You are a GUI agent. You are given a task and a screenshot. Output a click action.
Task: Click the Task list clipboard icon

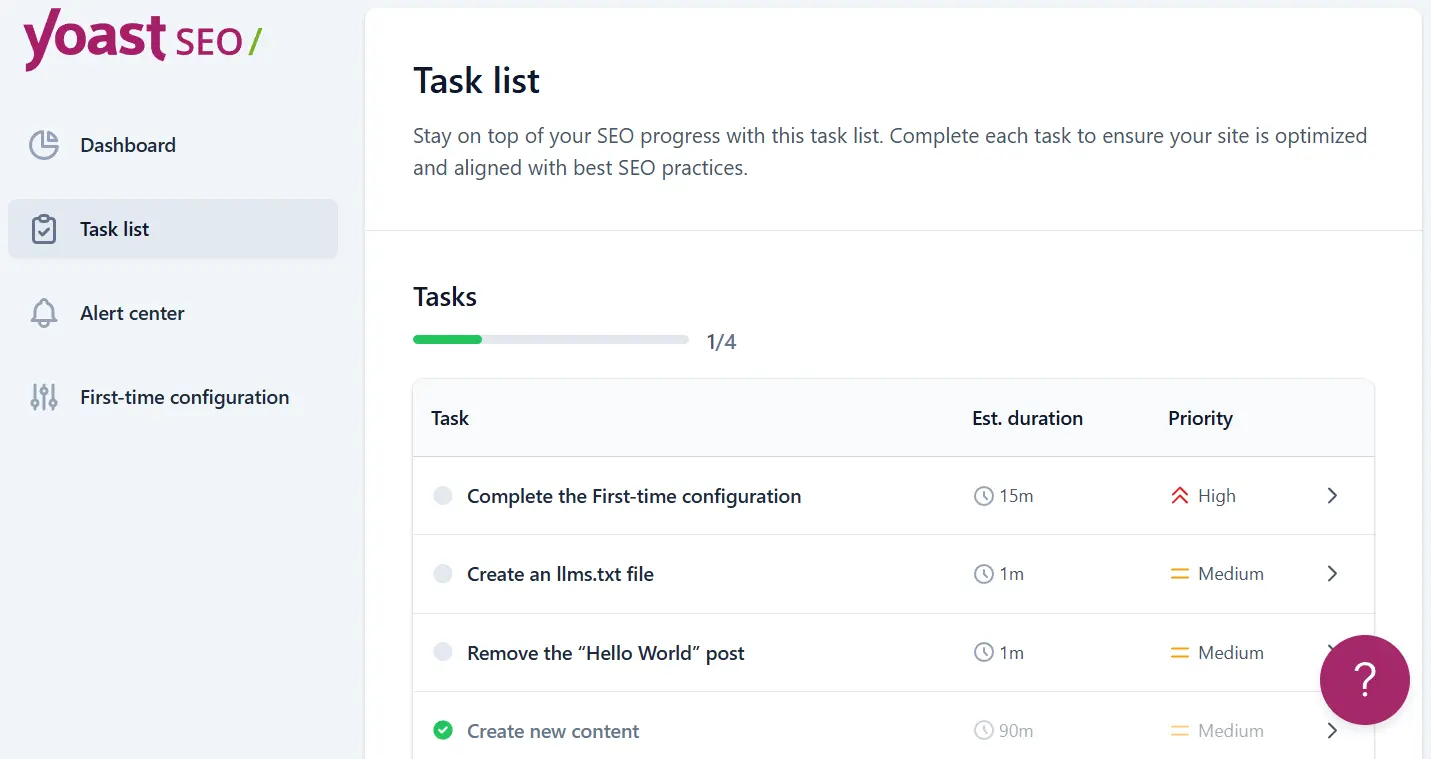tap(44, 228)
